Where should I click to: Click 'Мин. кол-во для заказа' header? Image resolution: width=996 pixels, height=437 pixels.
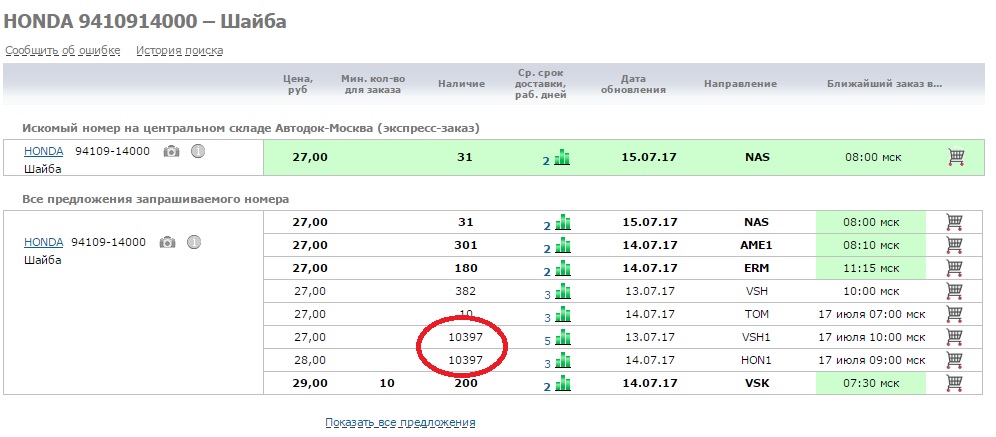pos(373,84)
